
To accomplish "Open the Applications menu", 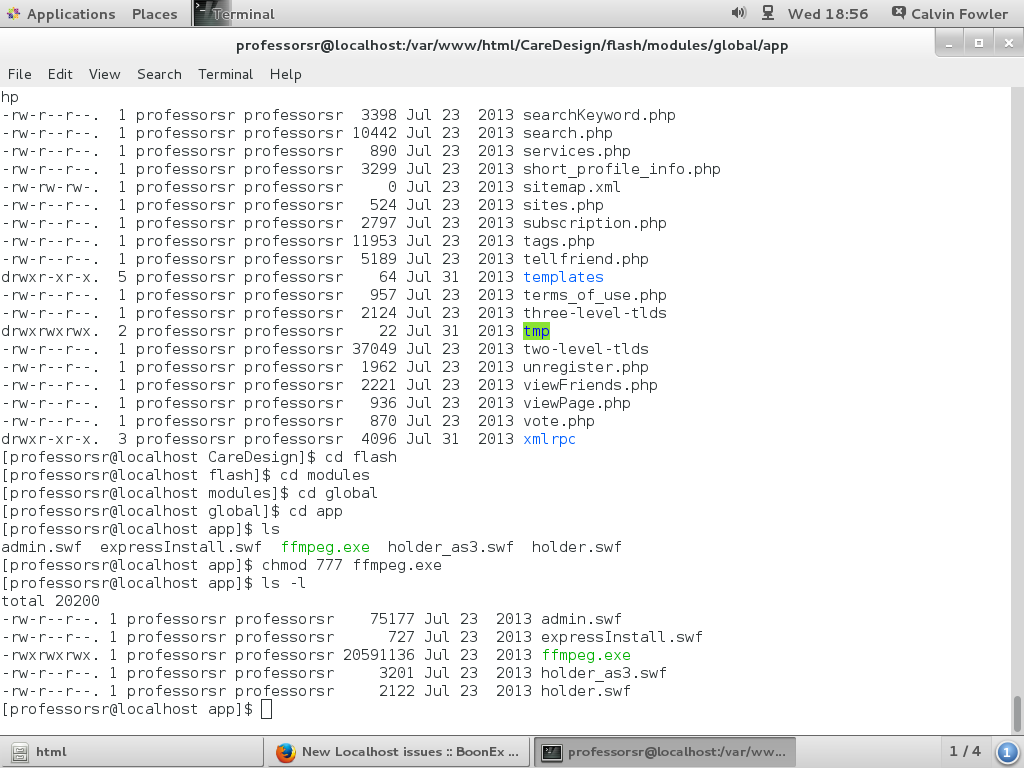I will 61,14.
